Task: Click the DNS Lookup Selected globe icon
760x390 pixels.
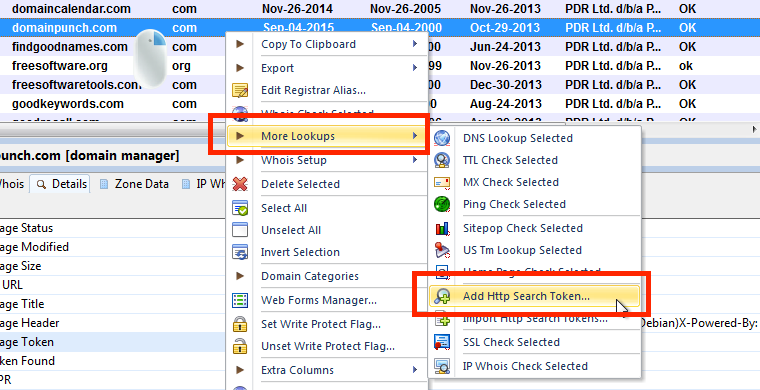Action: pyautogui.click(x=442, y=139)
